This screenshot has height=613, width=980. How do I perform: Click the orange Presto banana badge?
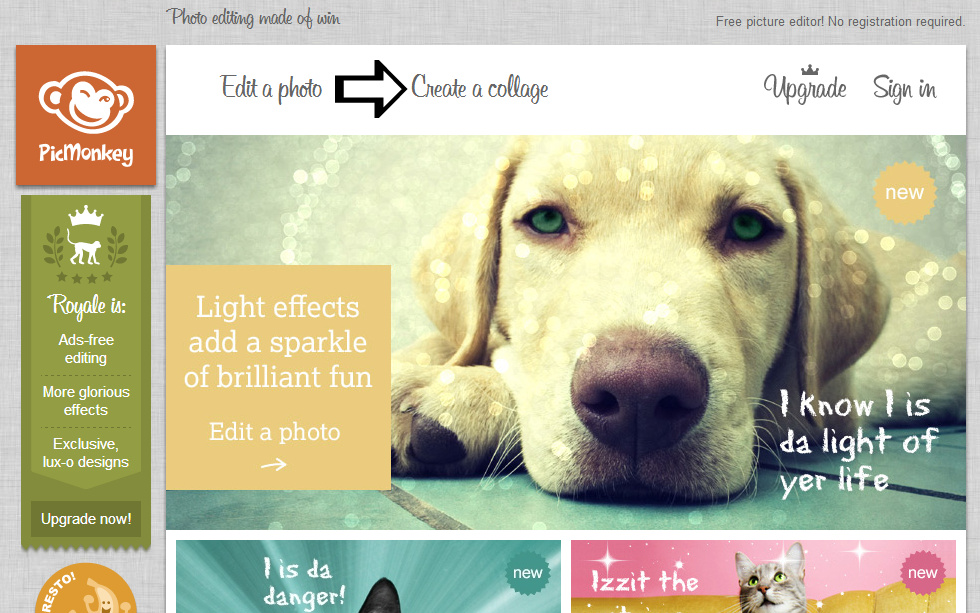pyautogui.click(x=86, y=589)
